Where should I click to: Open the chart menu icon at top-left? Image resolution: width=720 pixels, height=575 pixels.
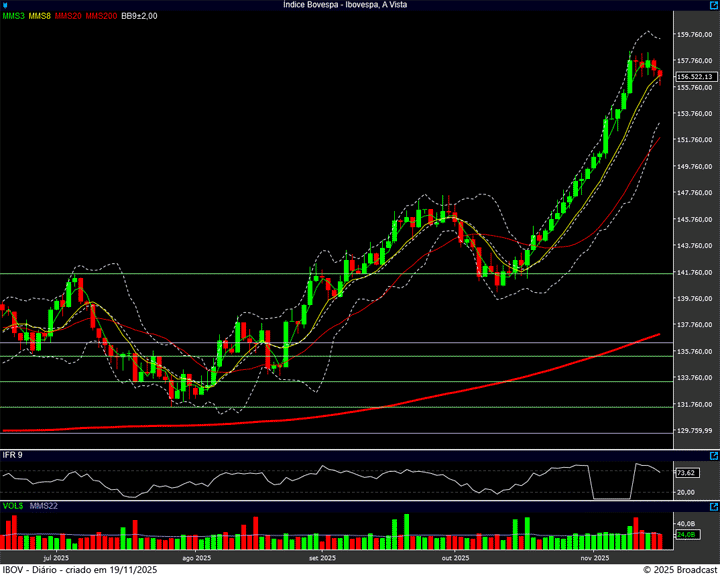click(x=6, y=5)
